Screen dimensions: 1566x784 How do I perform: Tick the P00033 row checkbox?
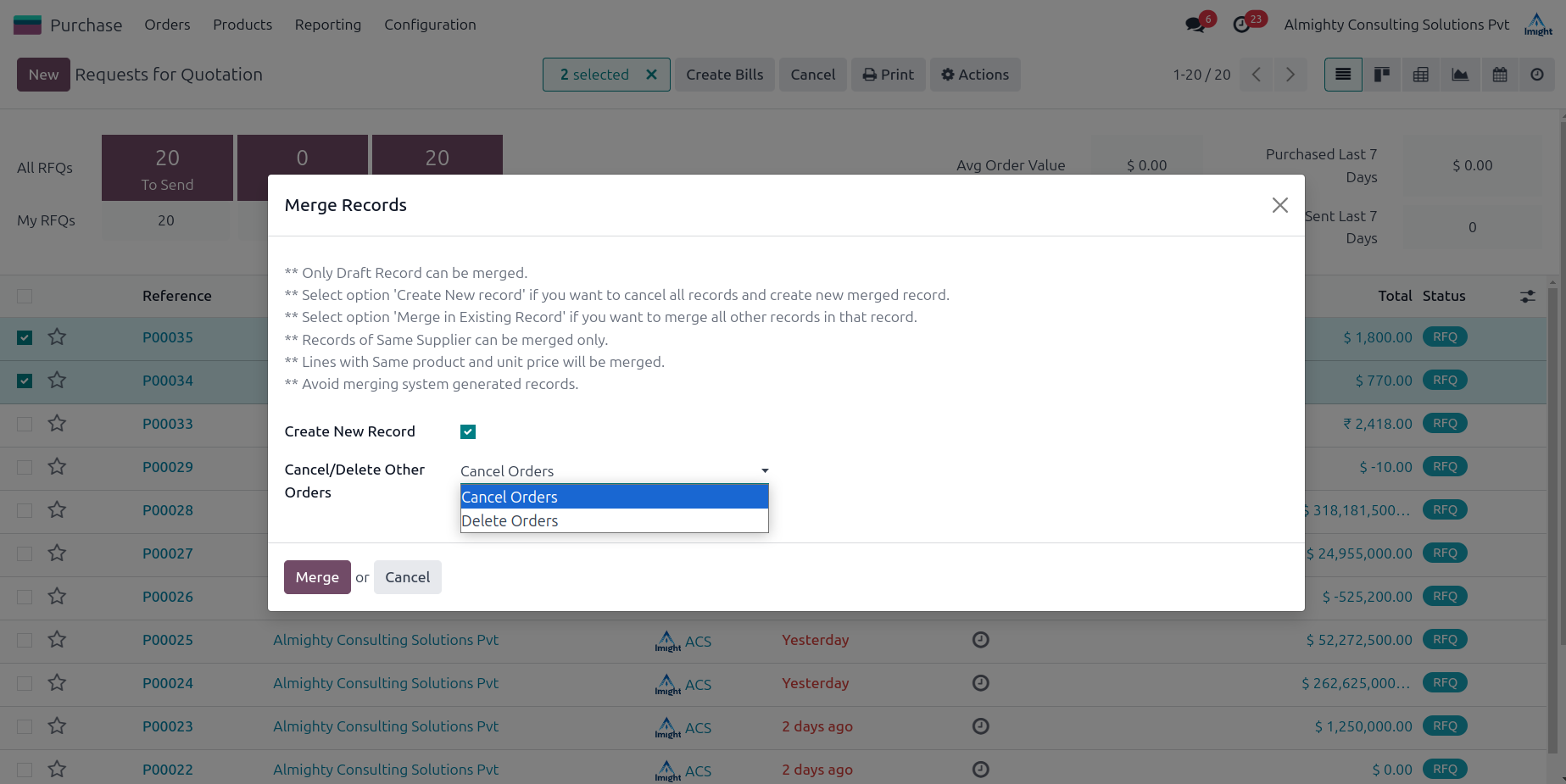[x=25, y=424]
